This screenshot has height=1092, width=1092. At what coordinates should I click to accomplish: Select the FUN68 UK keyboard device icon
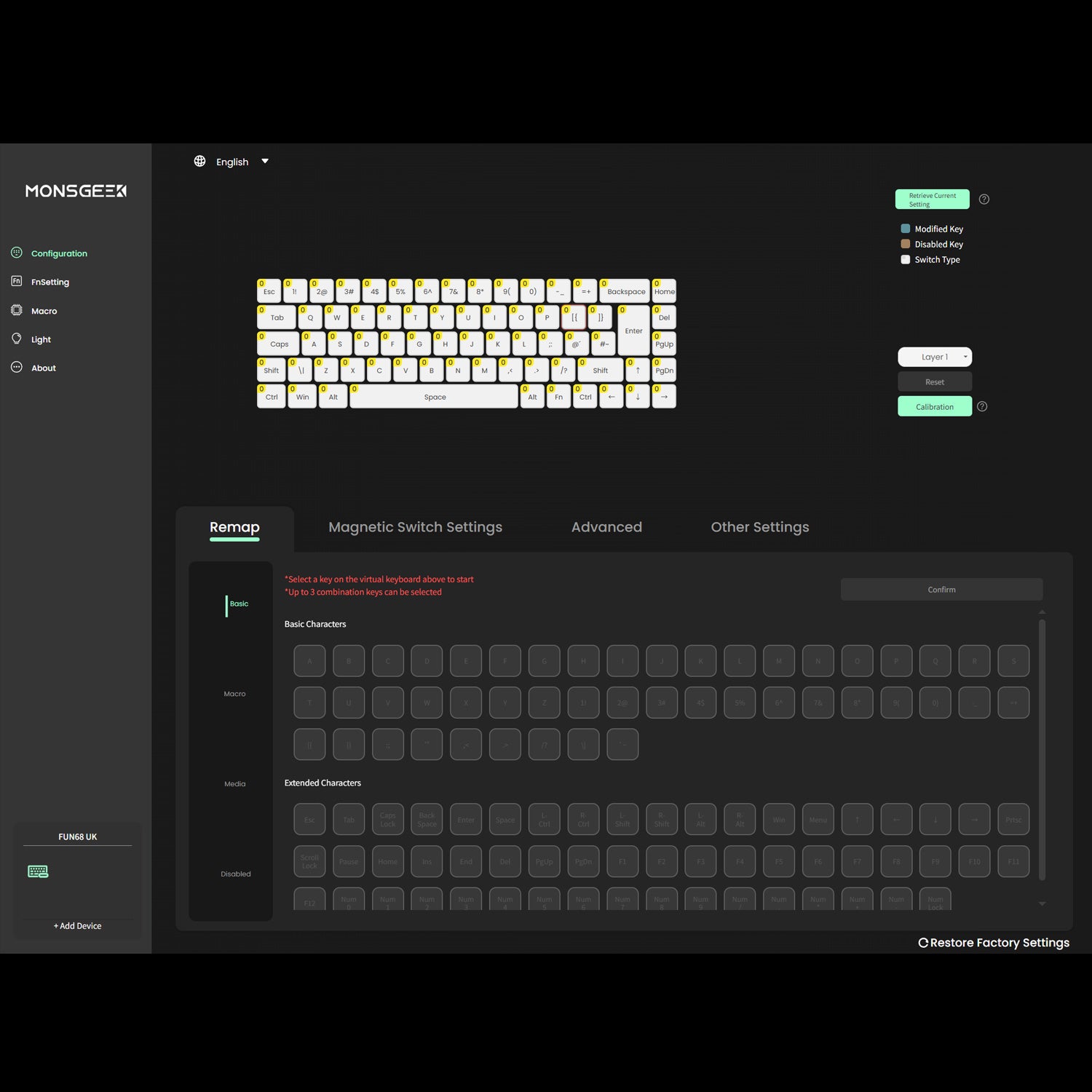point(37,871)
